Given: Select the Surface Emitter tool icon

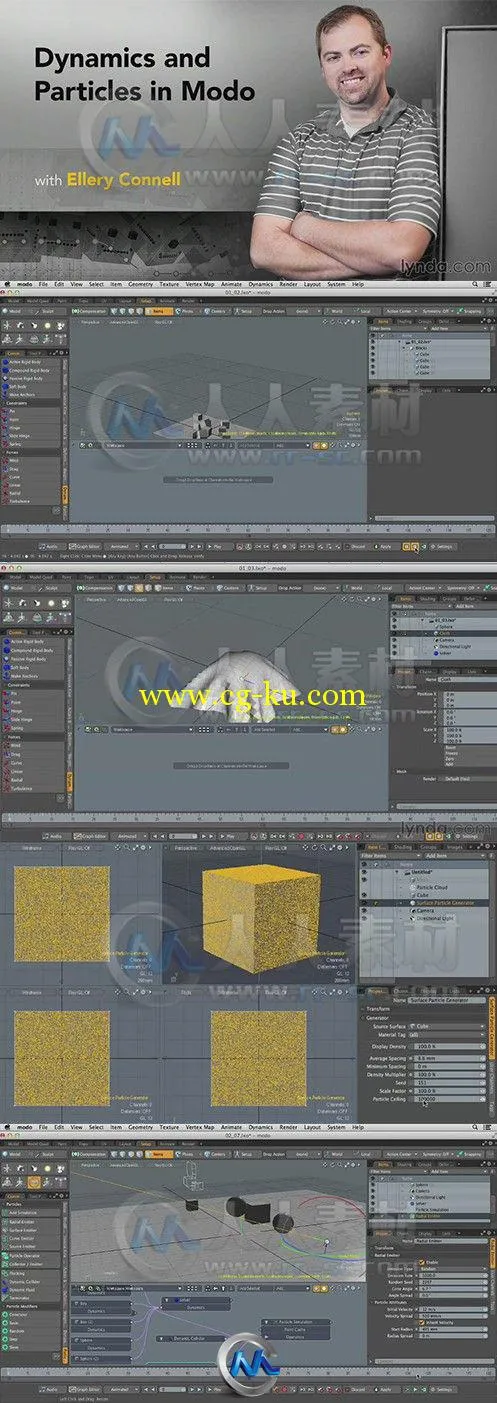Looking at the screenshot, I should click(5, 1230).
